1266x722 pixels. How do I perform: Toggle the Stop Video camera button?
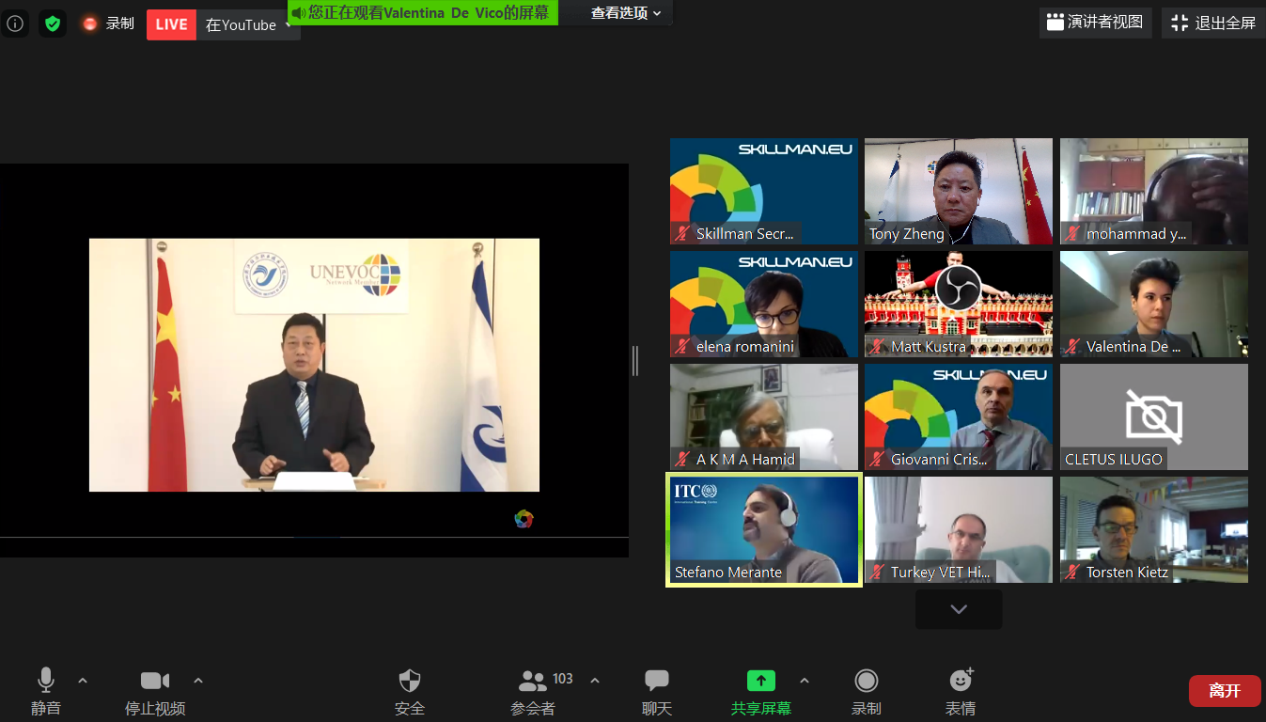[x=155, y=682]
